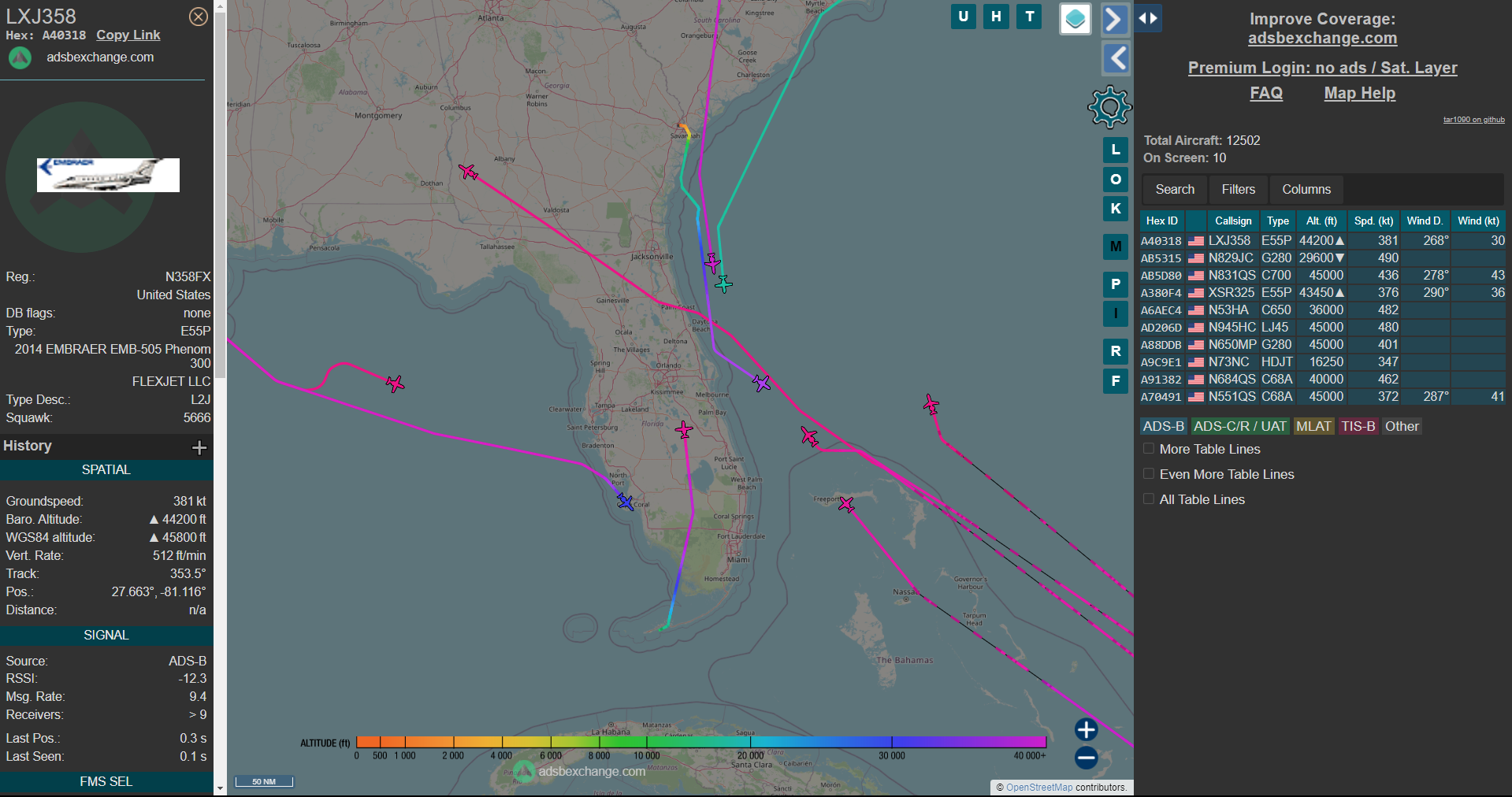1512x797 pixels.
Task: Click the O map button
Action: point(1115,180)
